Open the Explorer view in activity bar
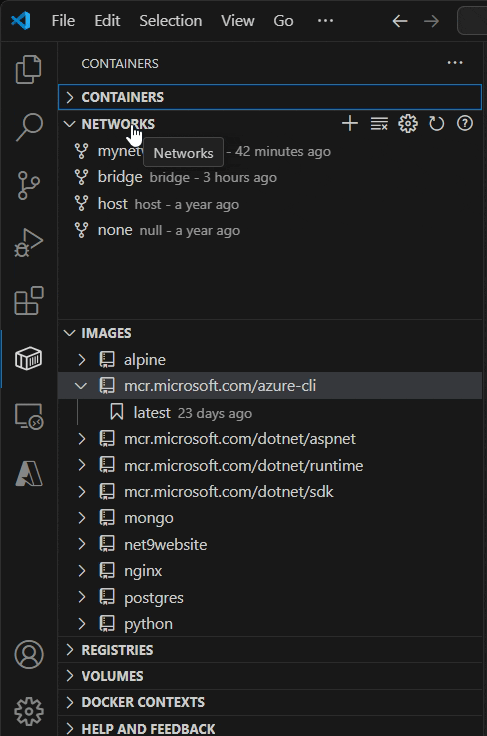This screenshot has width=487, height=736. point(29,69)
